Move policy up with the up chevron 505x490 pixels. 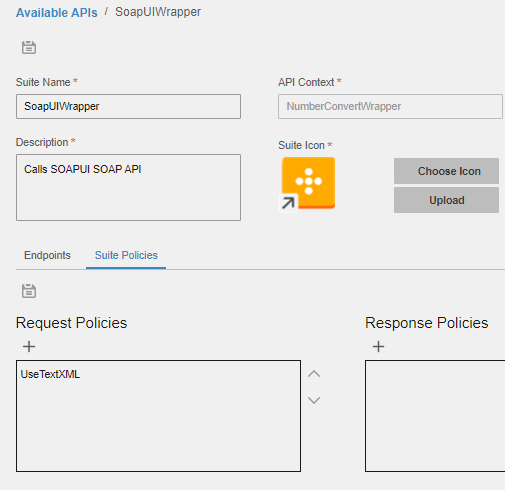point(314,374)
